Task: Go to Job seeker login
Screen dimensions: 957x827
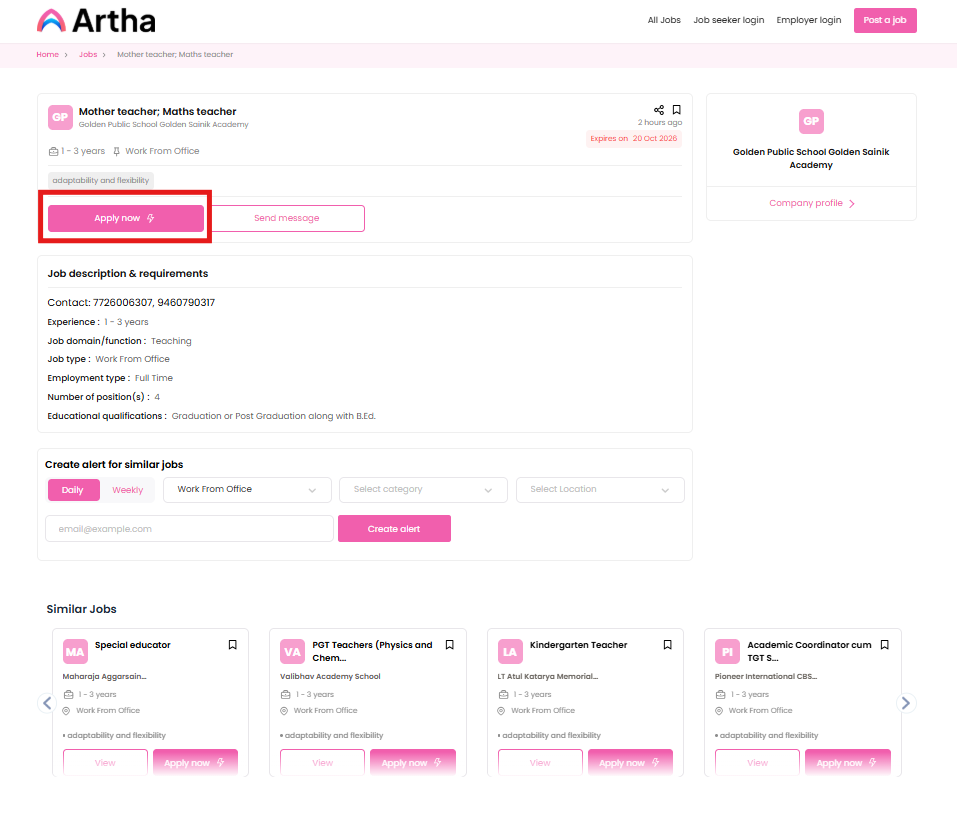Action: 728,20
